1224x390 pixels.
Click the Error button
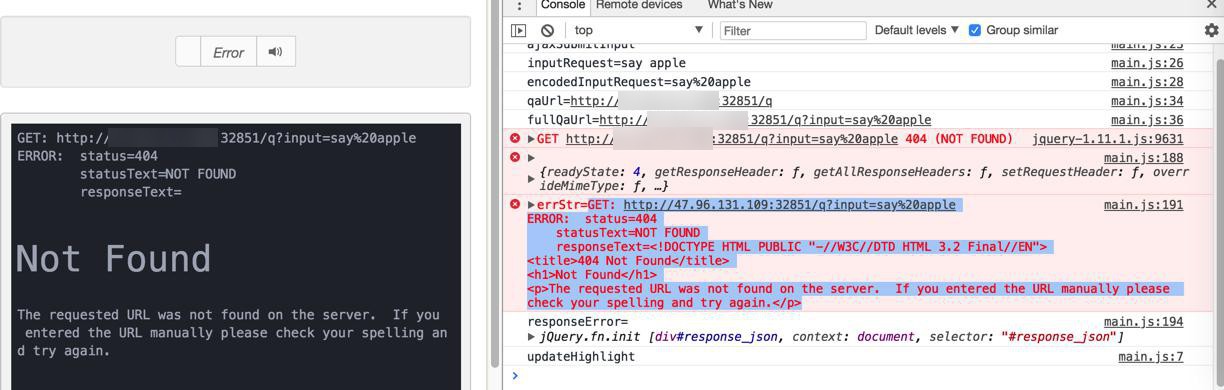(x=228, y=52)
